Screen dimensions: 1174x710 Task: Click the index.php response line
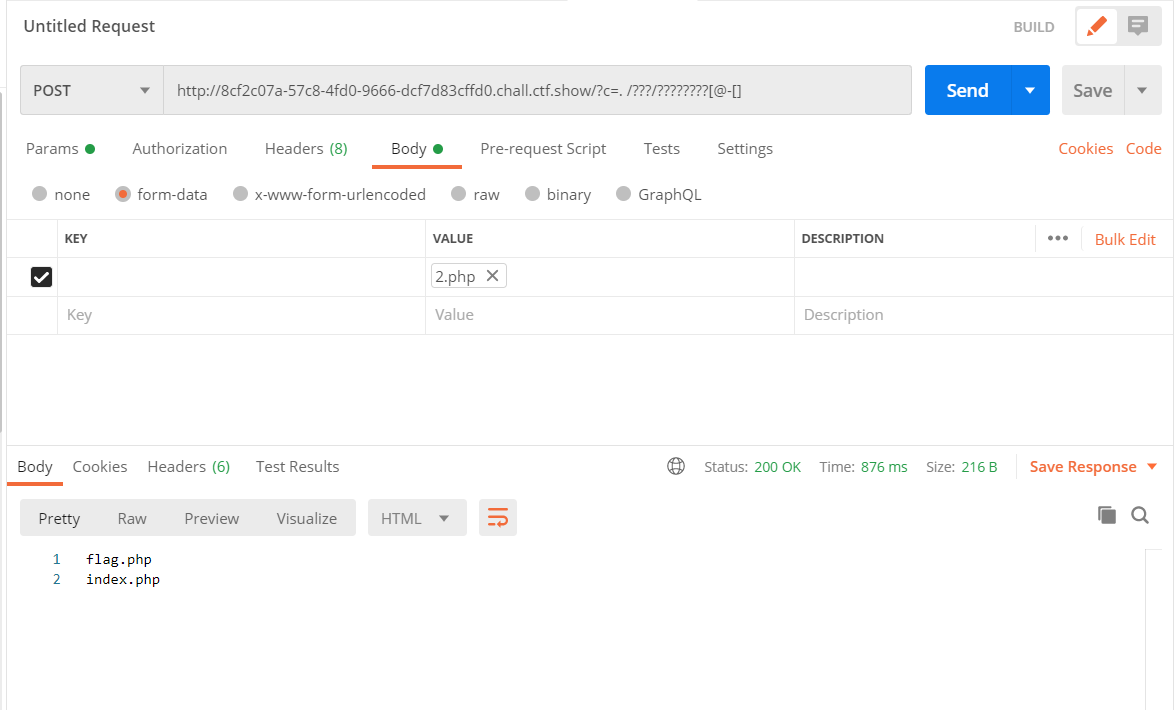[x=123, y=579]
